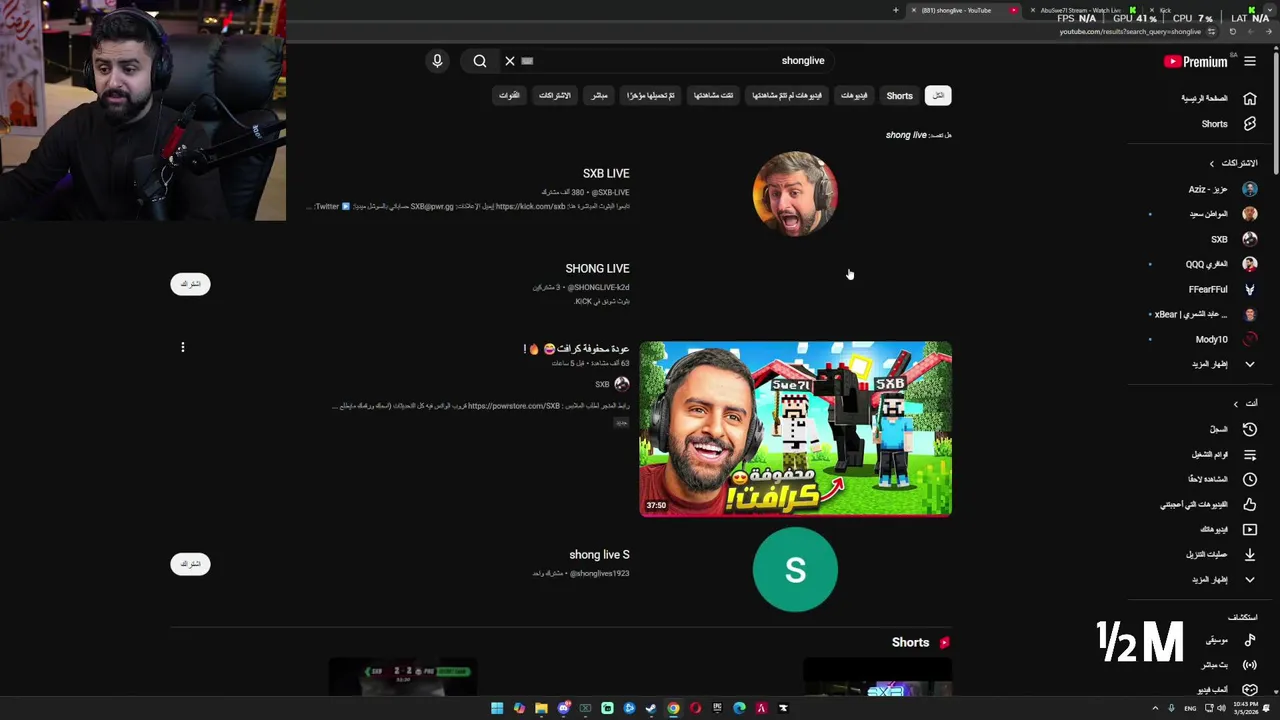Select the Watched filter chip

coord(713,96)
